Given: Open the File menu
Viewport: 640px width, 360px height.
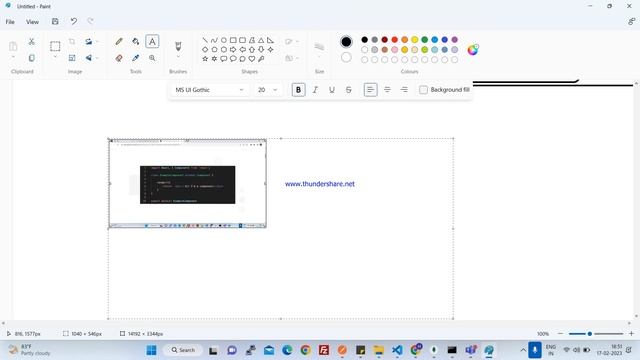Looking at the screenshot, I should 10,22.
